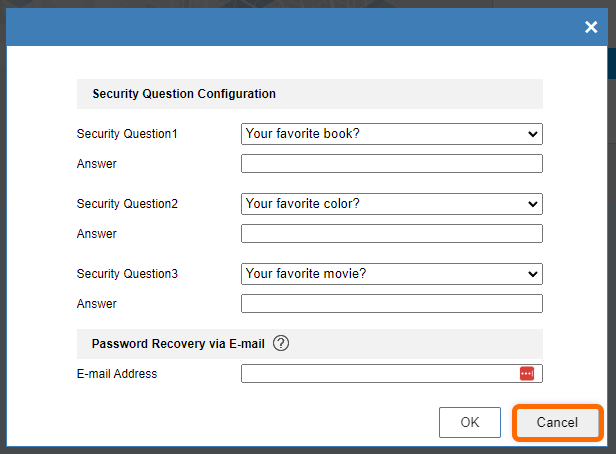Click the Answer label under Security Question1

tap(97, 164)
